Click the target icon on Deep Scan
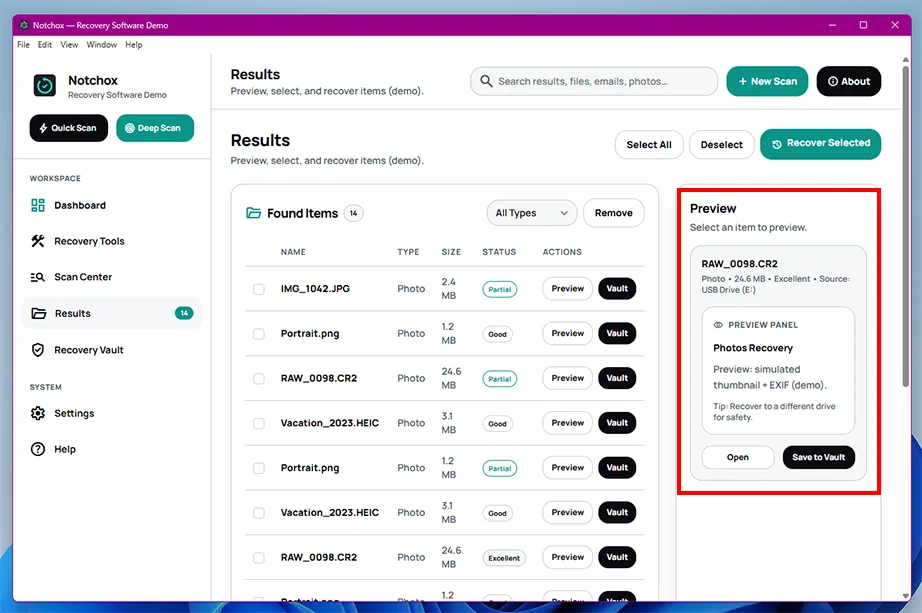The width and height of the screenshot is (922, 613). pos(130,128)
